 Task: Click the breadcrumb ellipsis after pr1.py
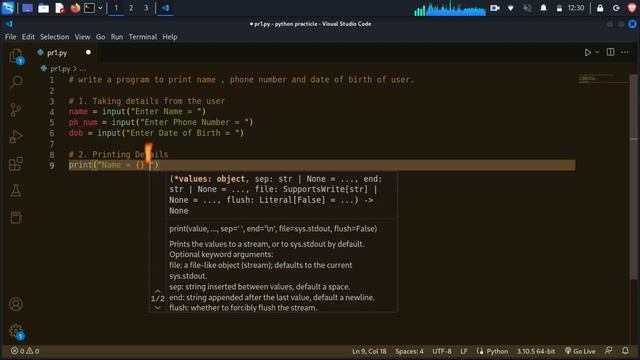pos(83,69)
